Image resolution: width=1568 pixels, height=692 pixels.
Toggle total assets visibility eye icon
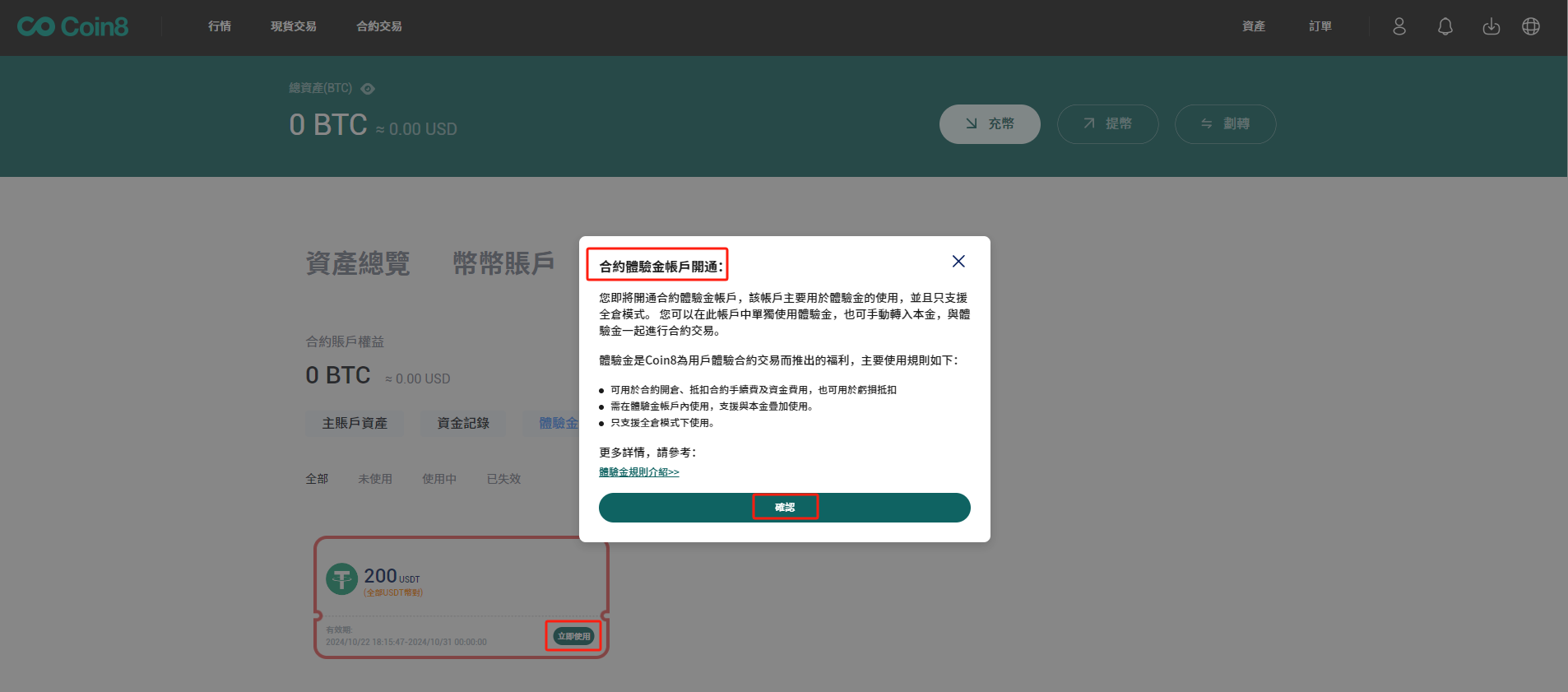tap(368, 89)
